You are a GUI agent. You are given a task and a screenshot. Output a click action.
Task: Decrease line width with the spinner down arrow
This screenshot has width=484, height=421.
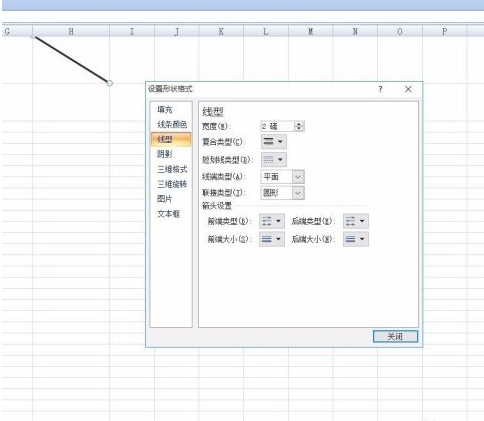pos(299,129)
